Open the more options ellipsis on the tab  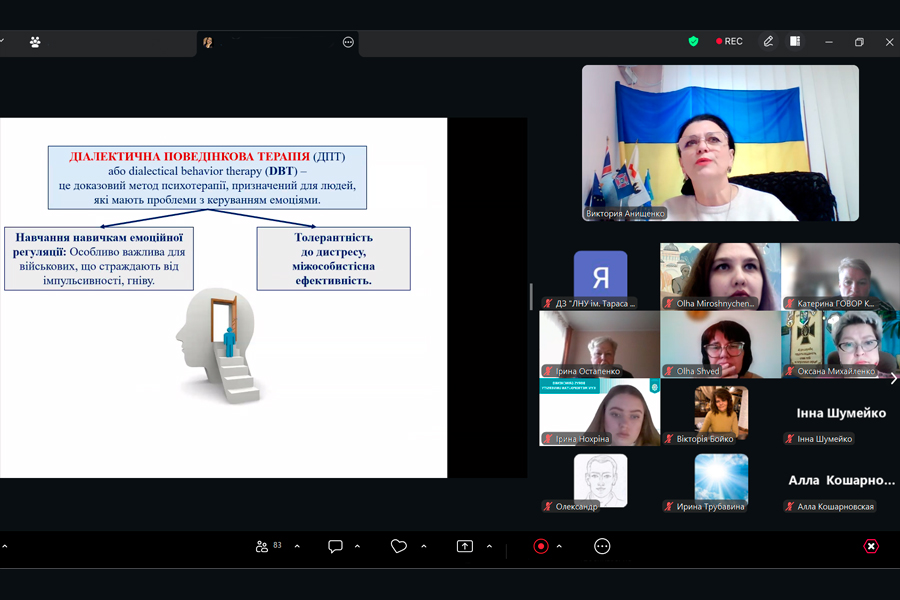[348, 42]
